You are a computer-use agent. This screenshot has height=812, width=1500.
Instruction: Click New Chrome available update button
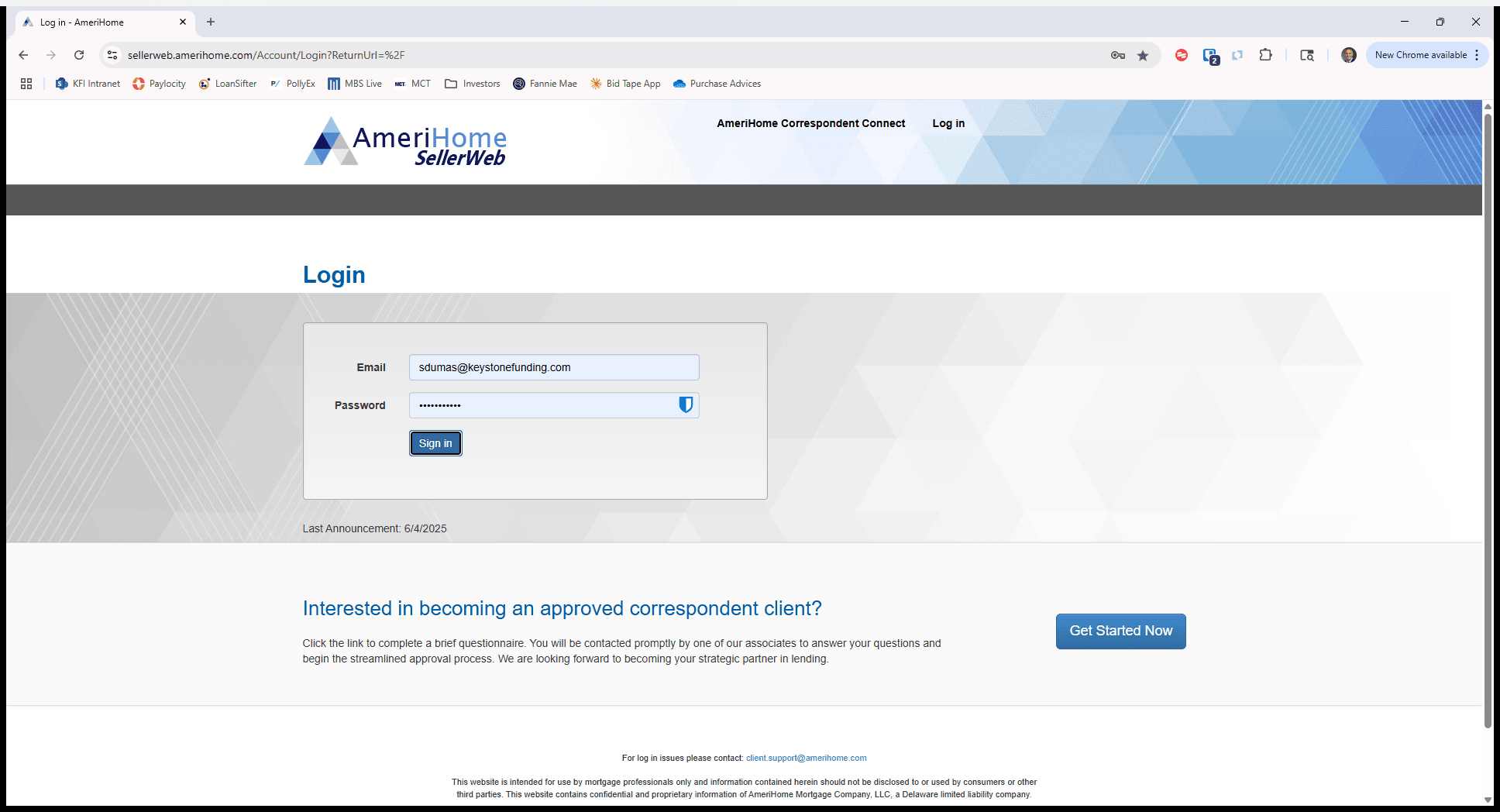[x=1420, y=55]
